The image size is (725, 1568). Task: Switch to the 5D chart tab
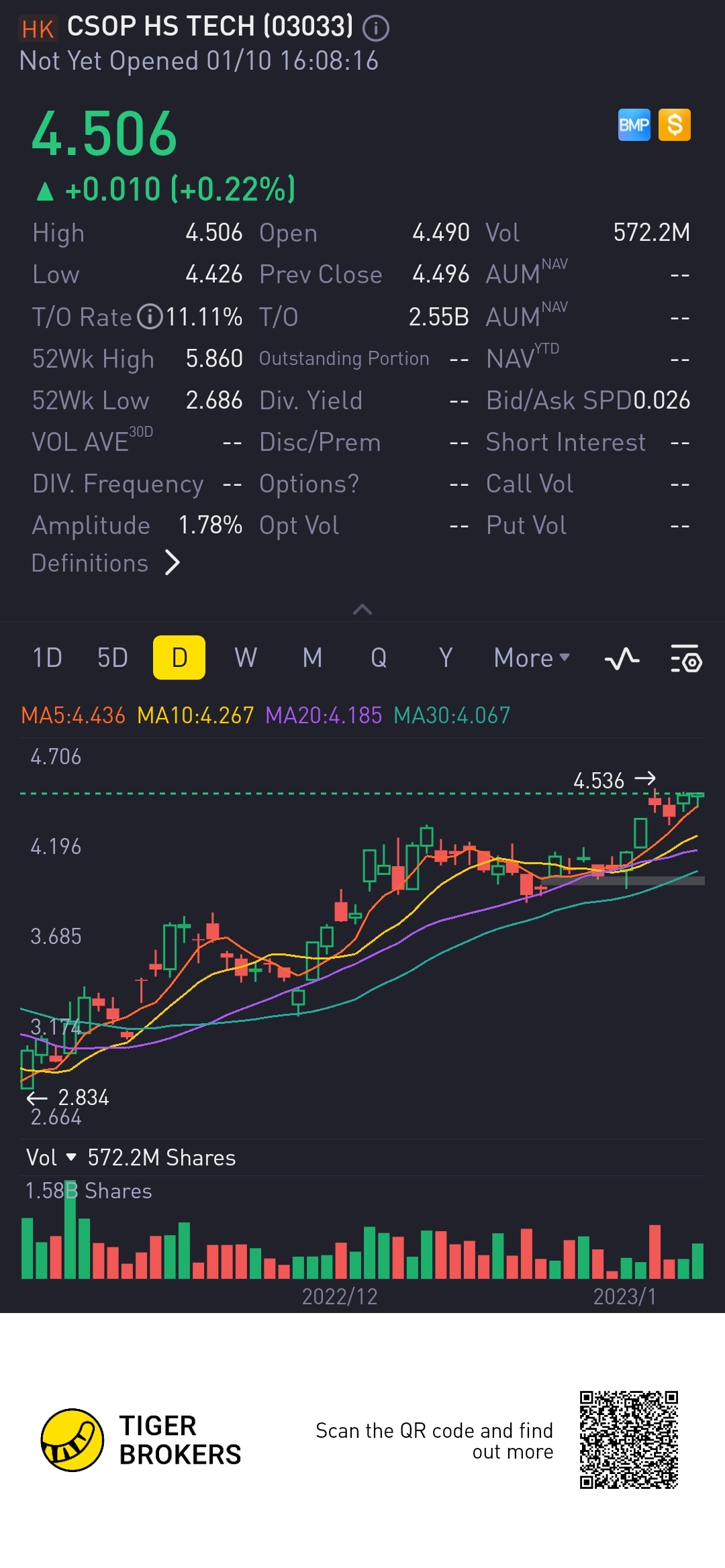coord(113,658)
